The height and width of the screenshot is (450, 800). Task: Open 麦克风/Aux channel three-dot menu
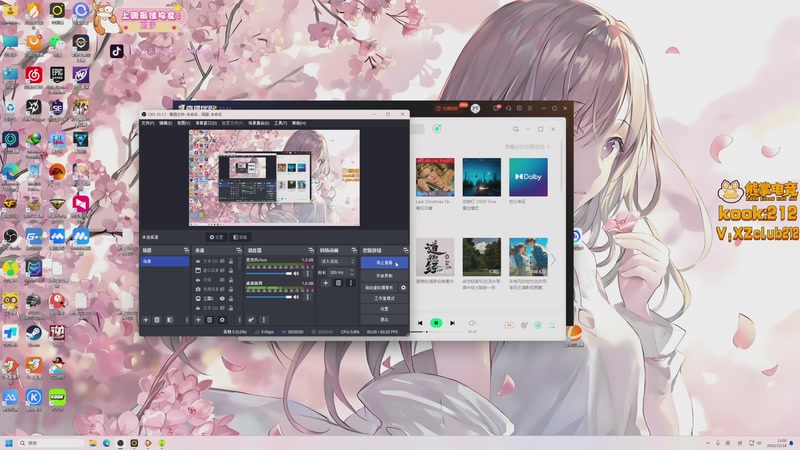307,274
